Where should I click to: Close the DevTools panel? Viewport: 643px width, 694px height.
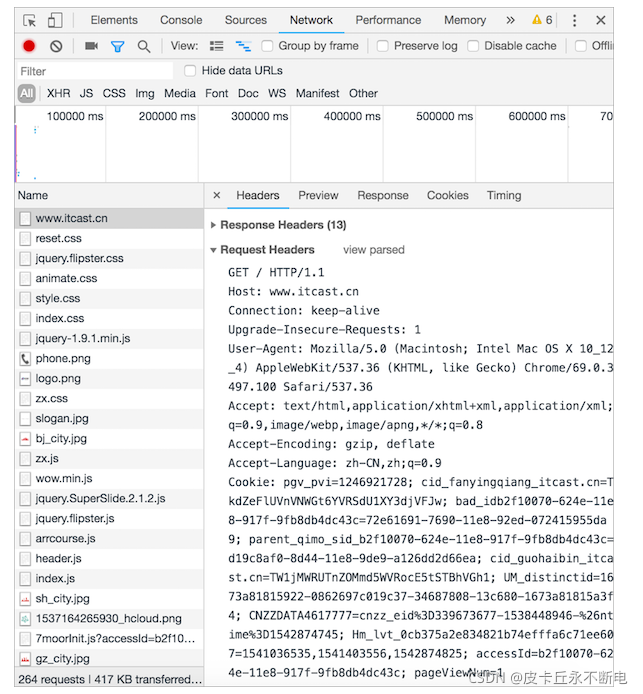coord(600,20)
